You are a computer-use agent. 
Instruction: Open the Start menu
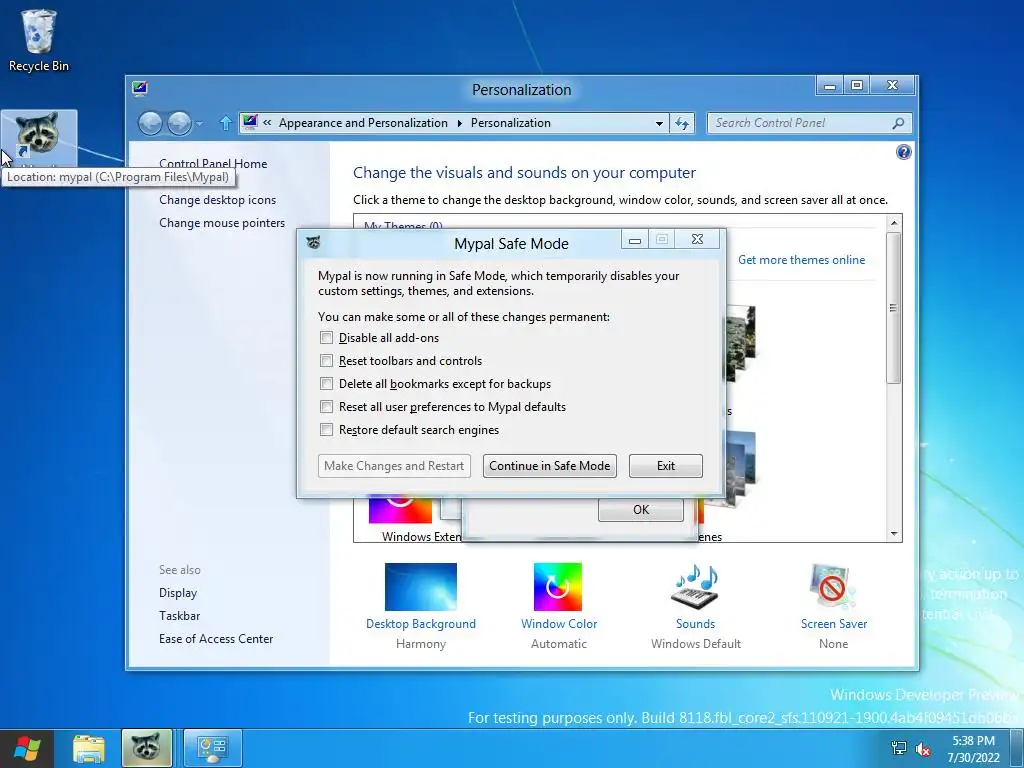click(x=26, y=748)
